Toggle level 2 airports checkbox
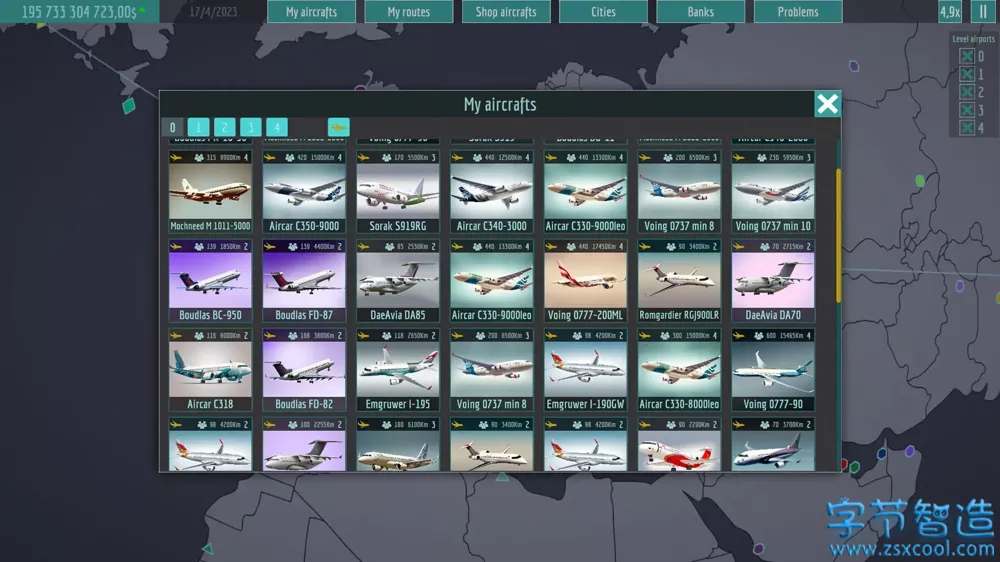The height and width of the screenshot is (562, 1000). (967, 92)
